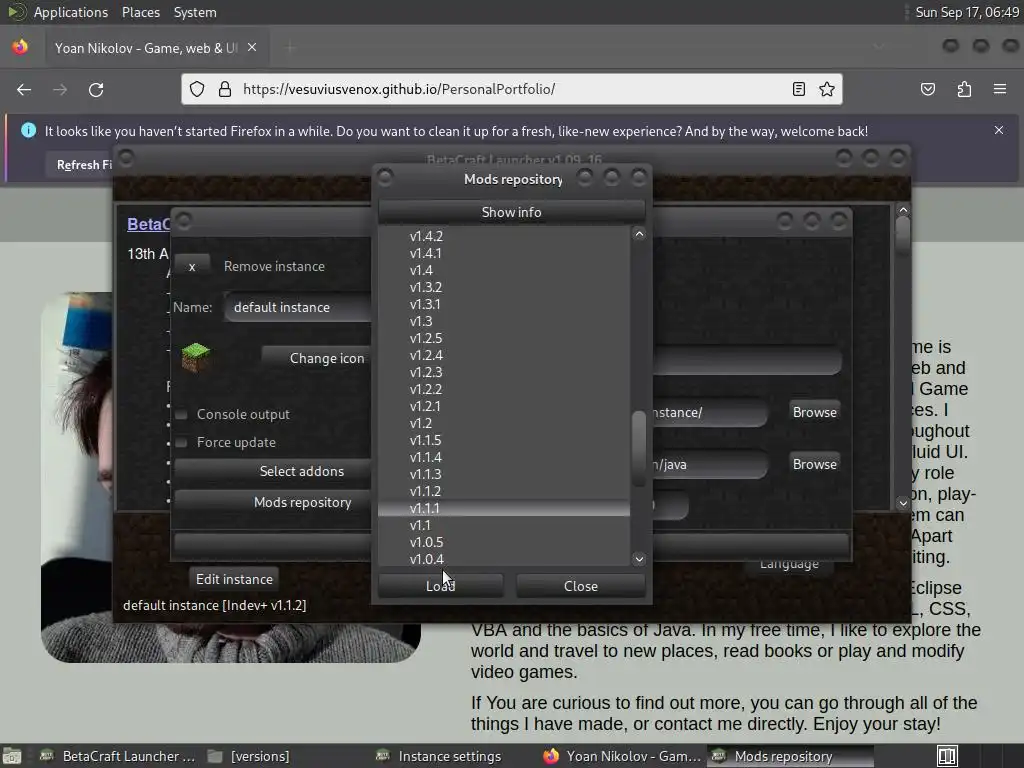Select version v1.2 in the list
Image resolution: width=1024 pixels, height=768 pixels.
(x=504, y=423)
